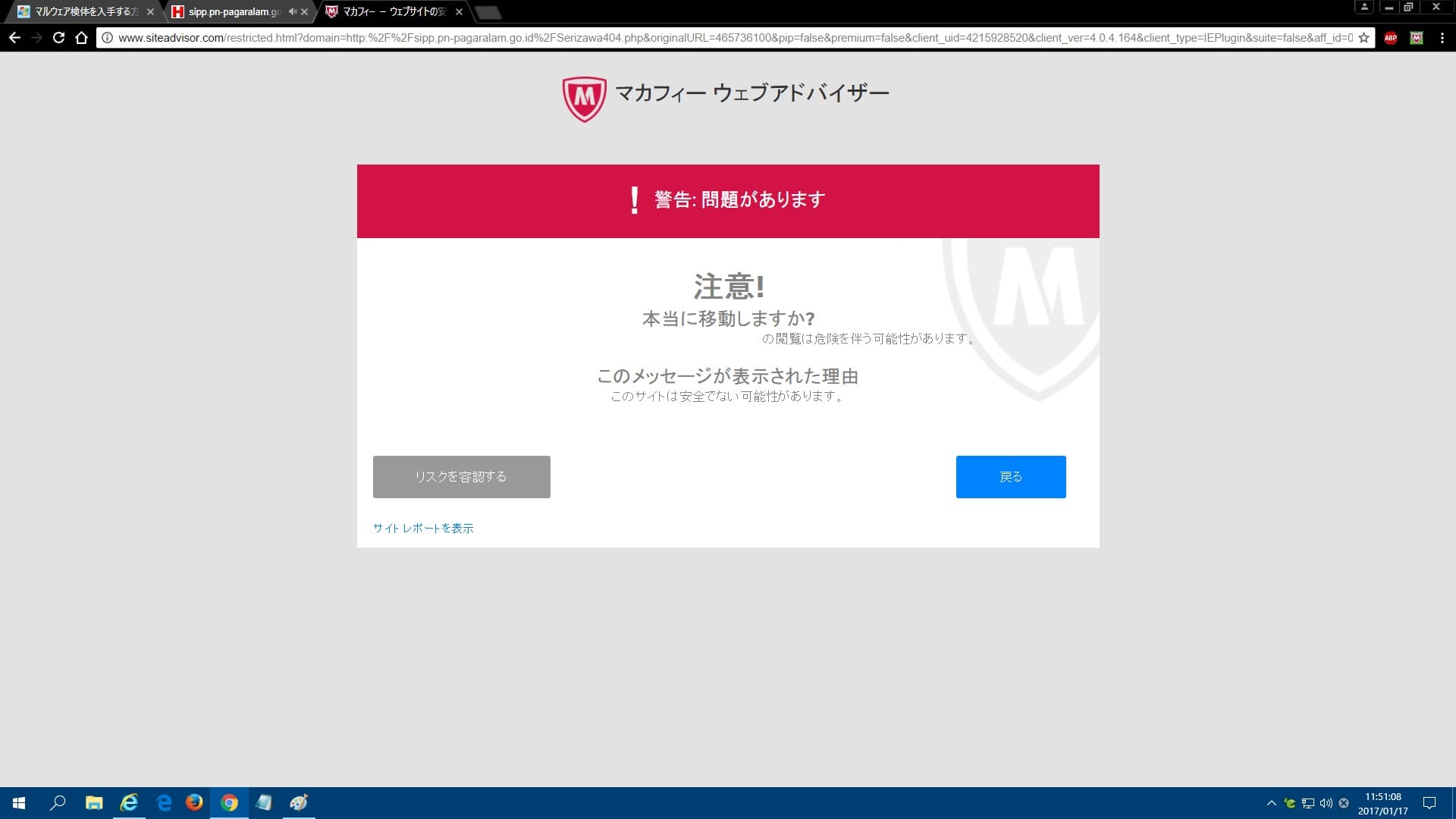Viewport: 1456px width, 819px height.
Task: Switch to the マカフィー ウェブサイト tab
Action: coord(393,11)
